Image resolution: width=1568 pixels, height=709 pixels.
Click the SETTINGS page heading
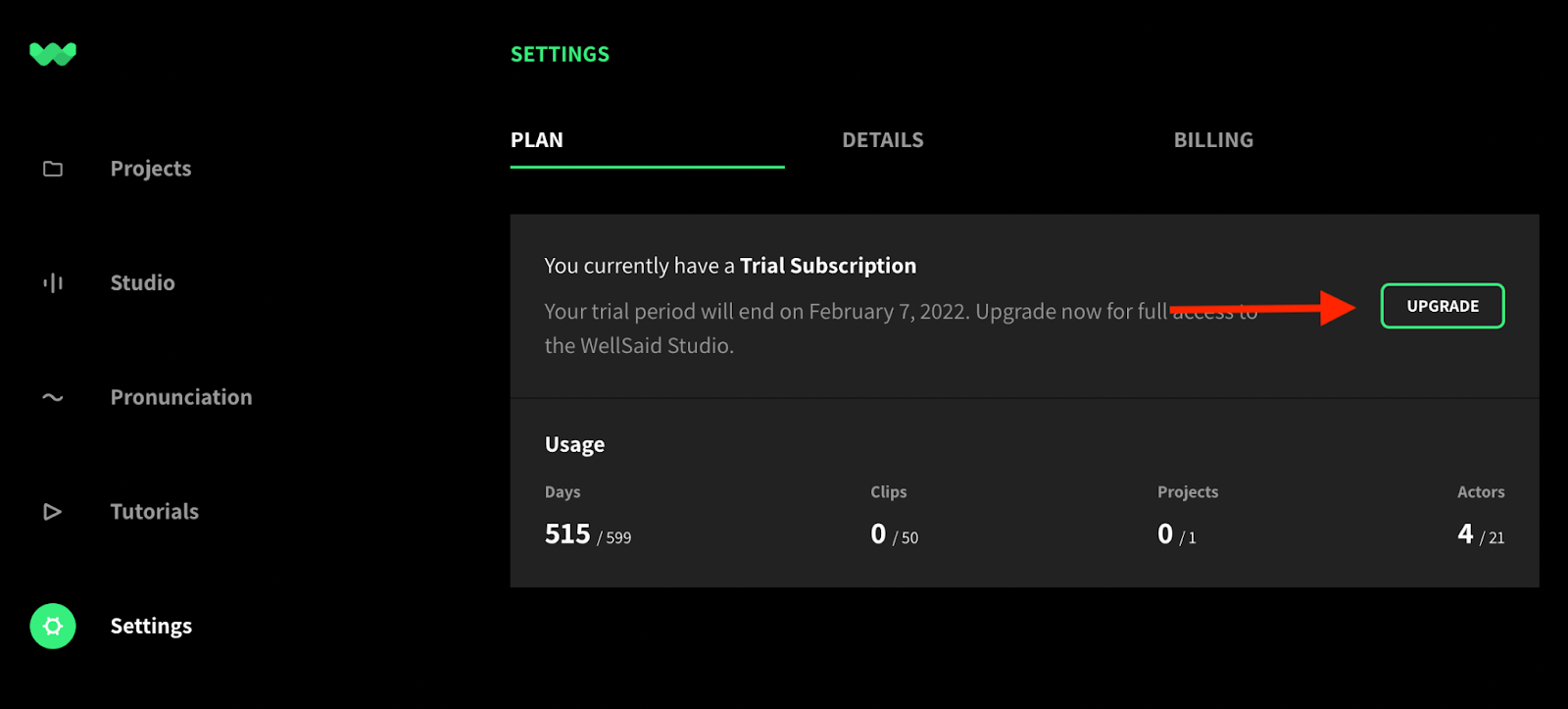click(x=560, y=55)
